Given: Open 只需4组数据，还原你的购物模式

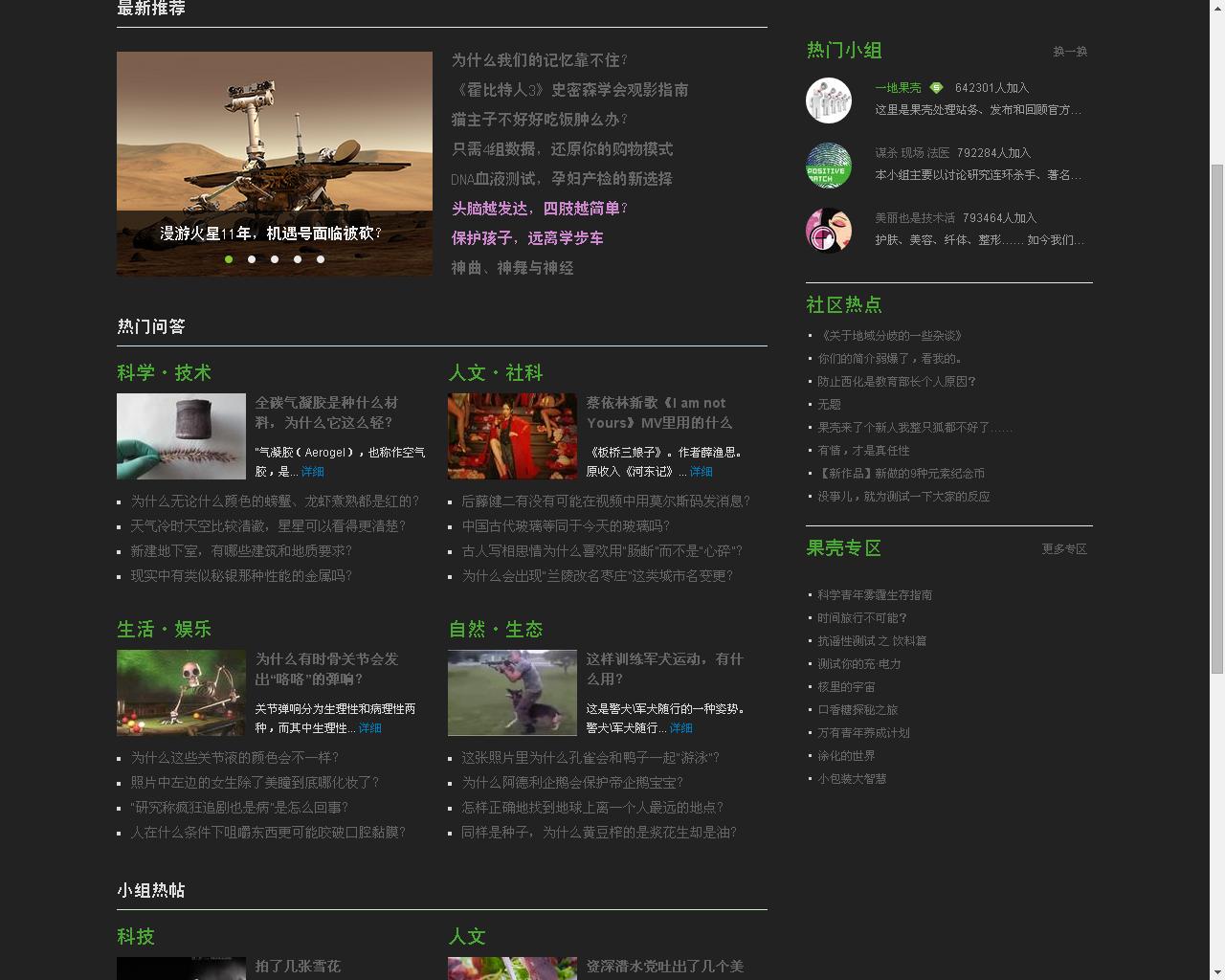Looking at the screenshot, I should click(x=563, y=149).
